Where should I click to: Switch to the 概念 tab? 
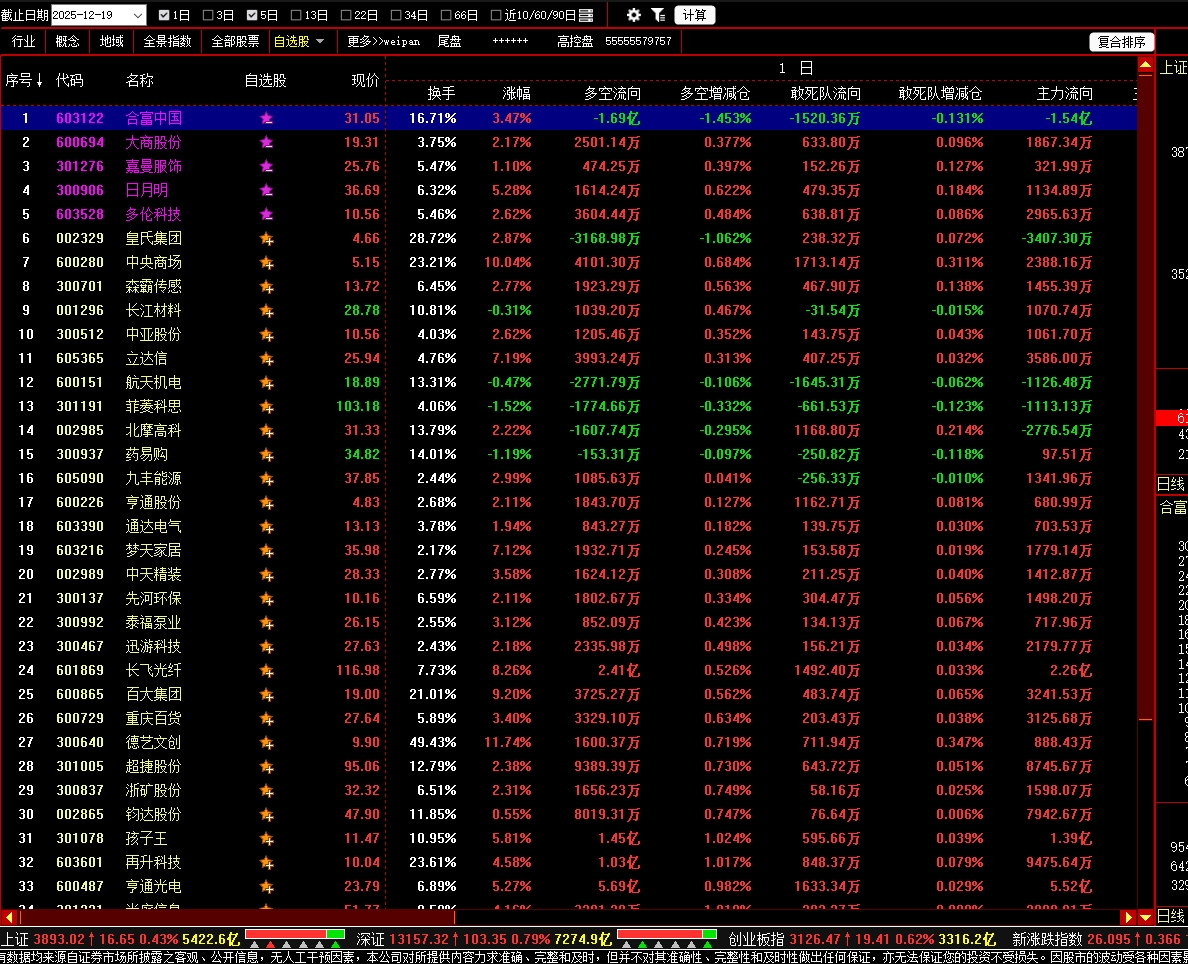[x=67, y=42]
